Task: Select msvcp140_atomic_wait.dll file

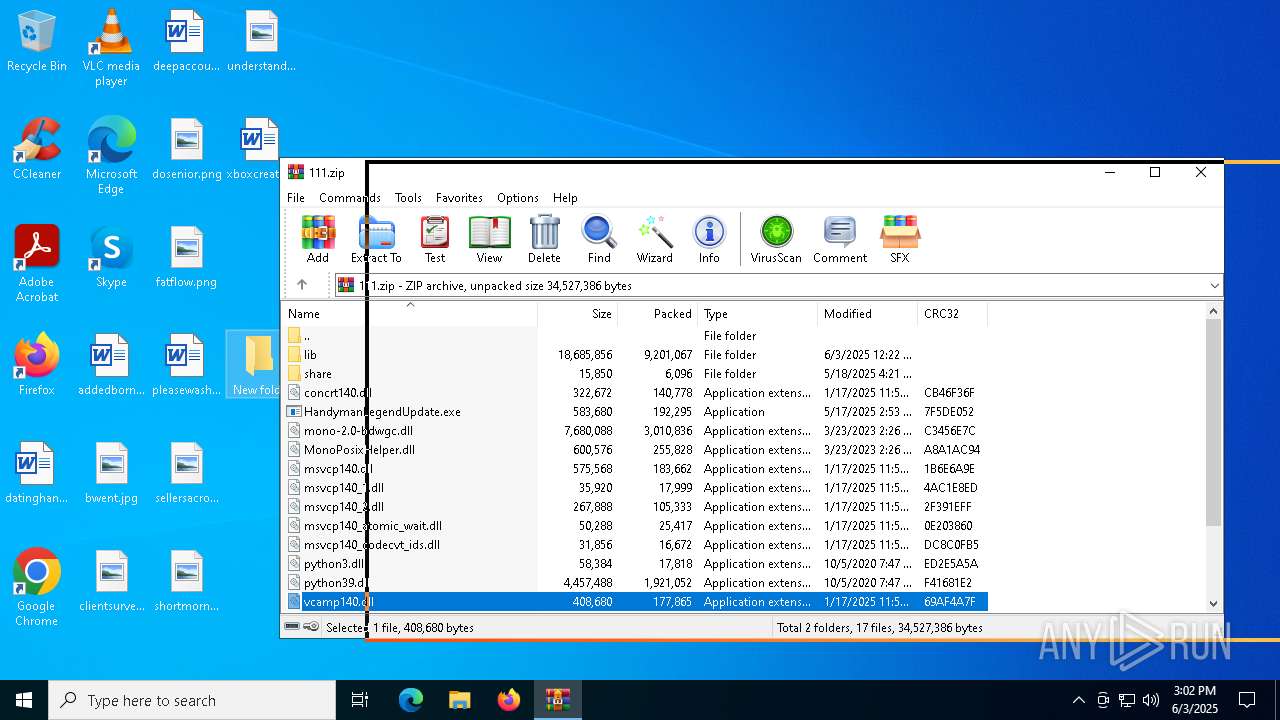Action: click(636, 526)
